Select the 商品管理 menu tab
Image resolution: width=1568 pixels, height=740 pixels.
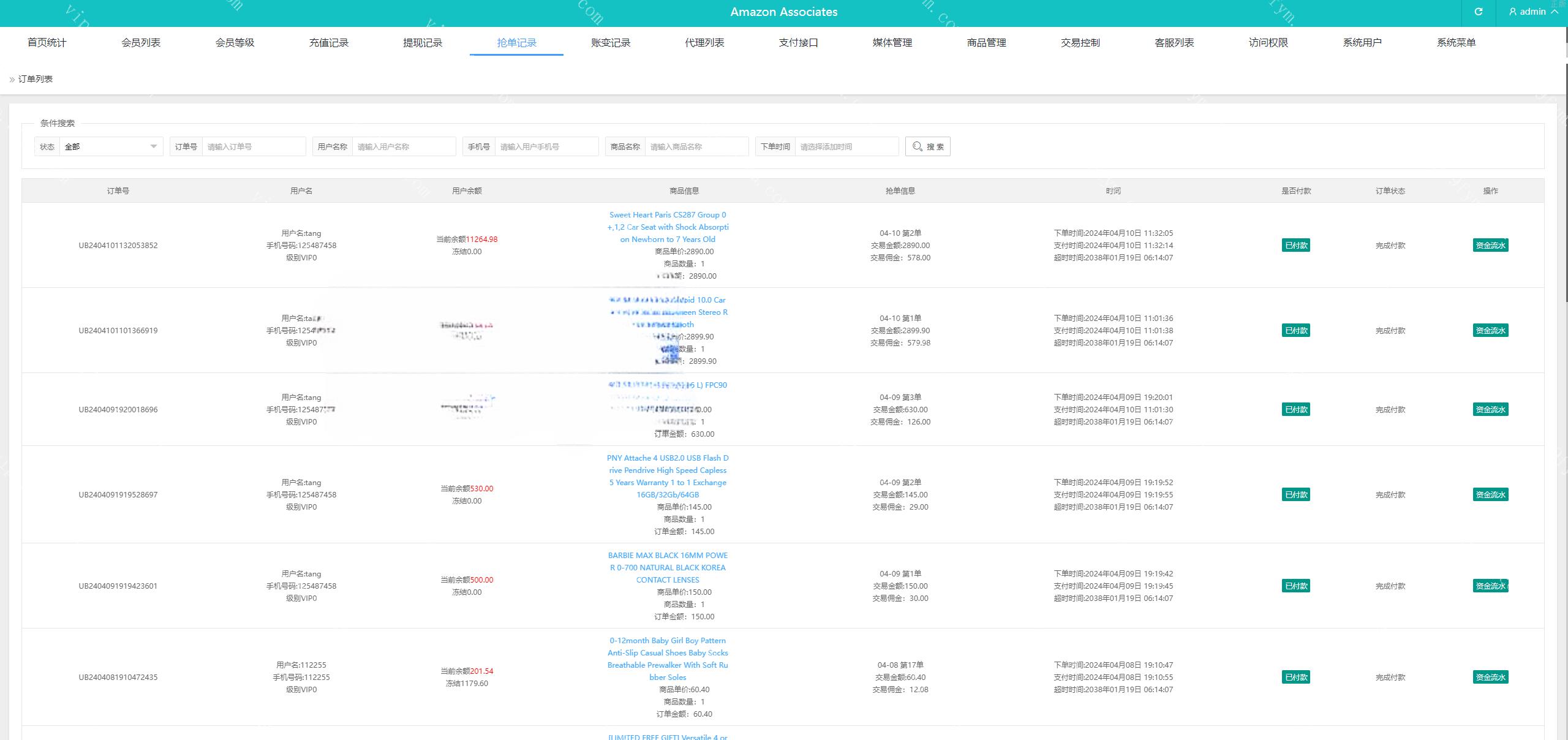(x=986, y=42)
